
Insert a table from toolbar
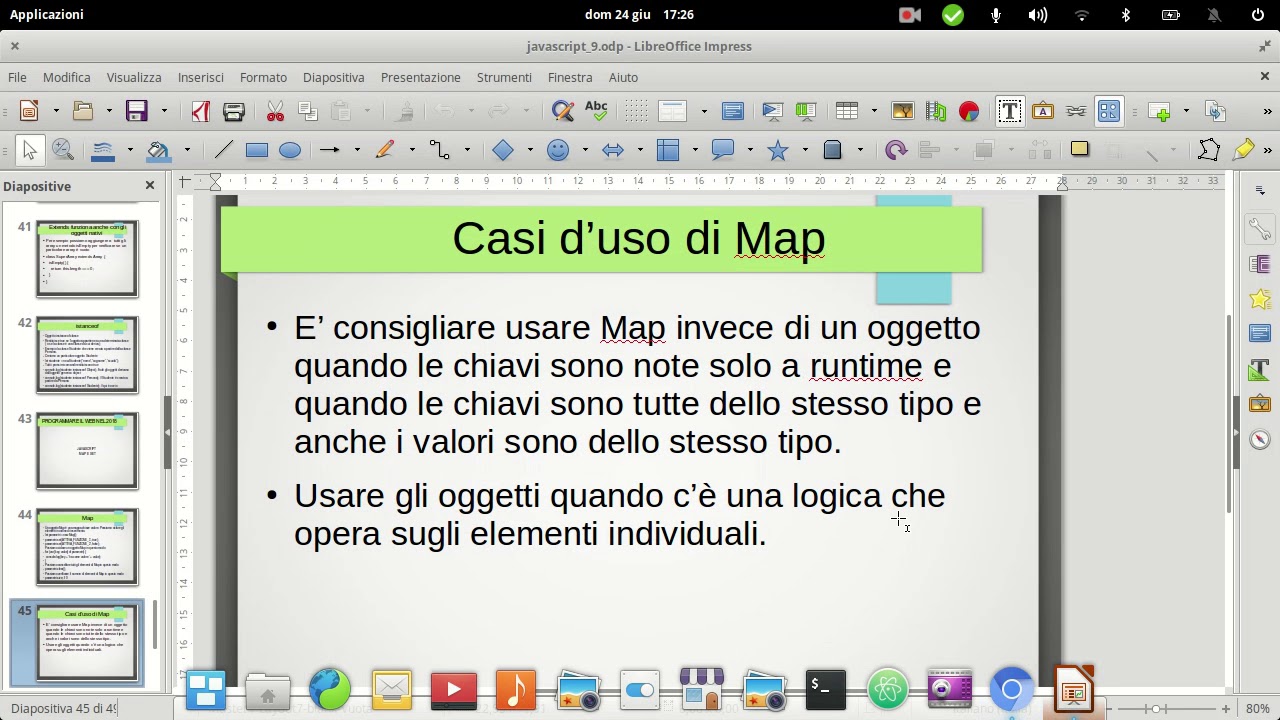(847, 111)
